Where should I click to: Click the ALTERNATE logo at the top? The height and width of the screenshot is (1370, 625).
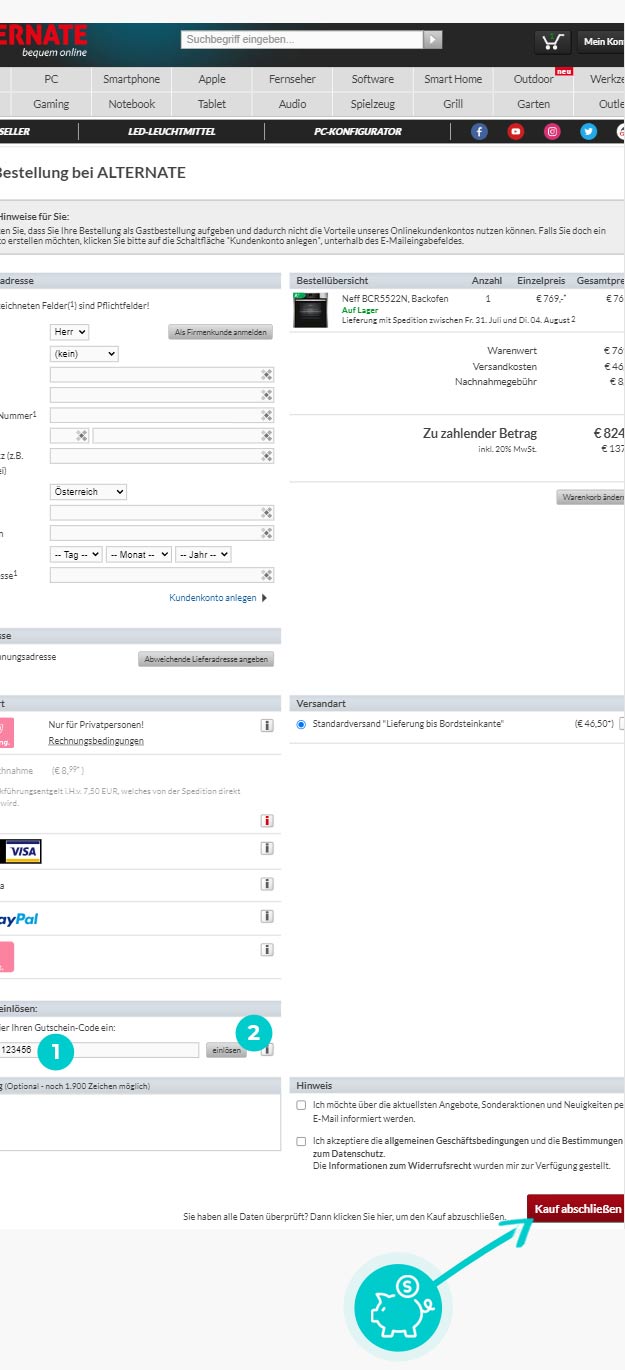tap(44, 40)
